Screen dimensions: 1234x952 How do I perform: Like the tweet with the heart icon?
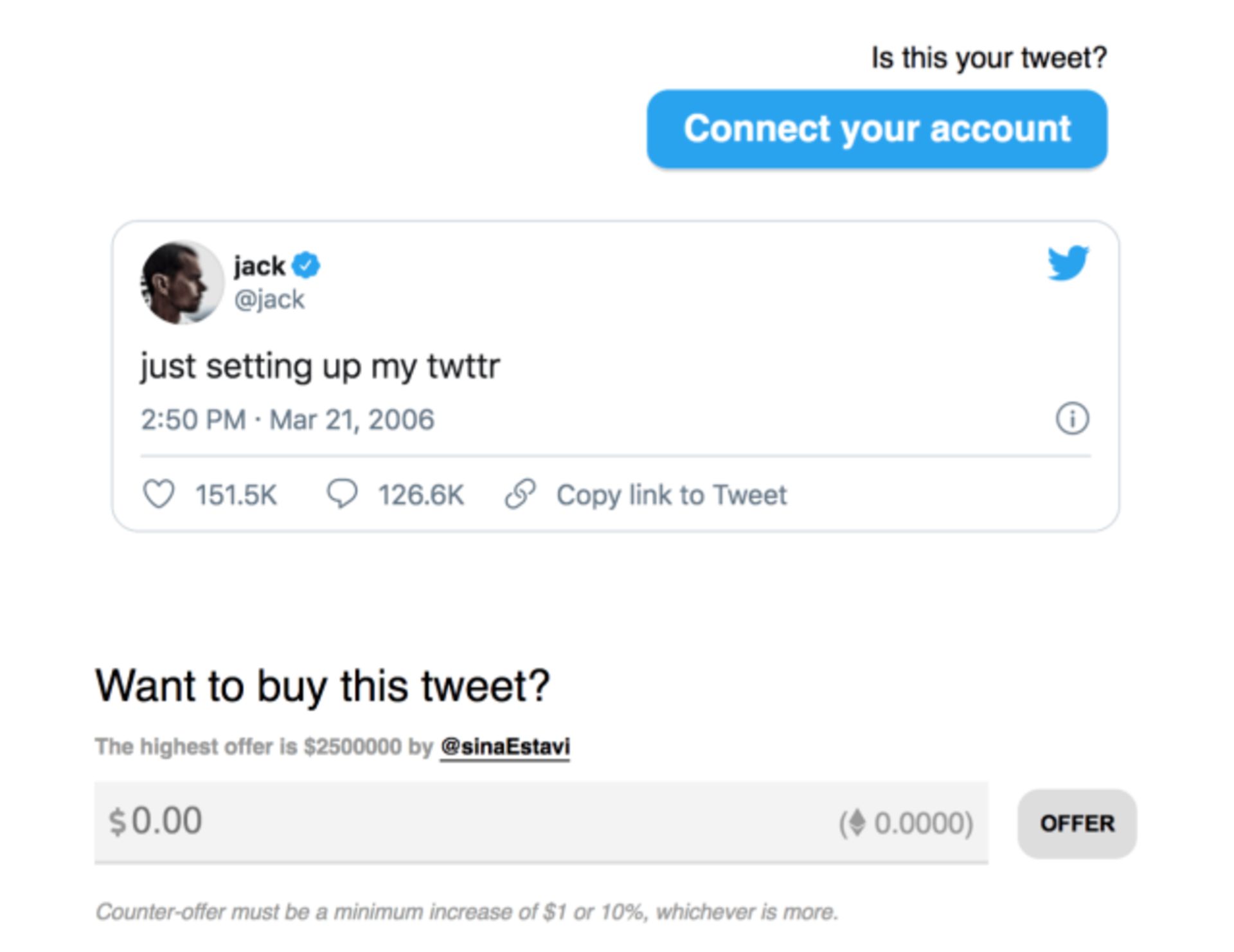[x=158, y=494]
